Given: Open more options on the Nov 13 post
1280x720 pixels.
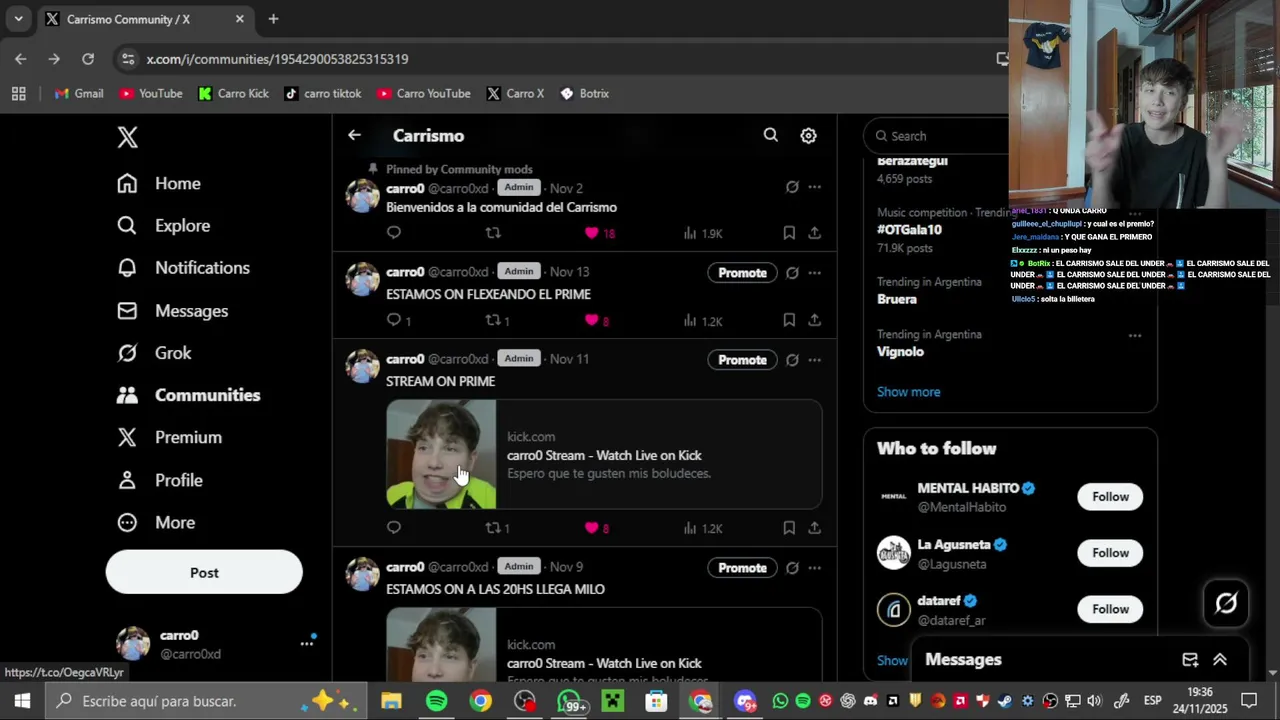Looking at the screenshot, I should tap(815, 272).
